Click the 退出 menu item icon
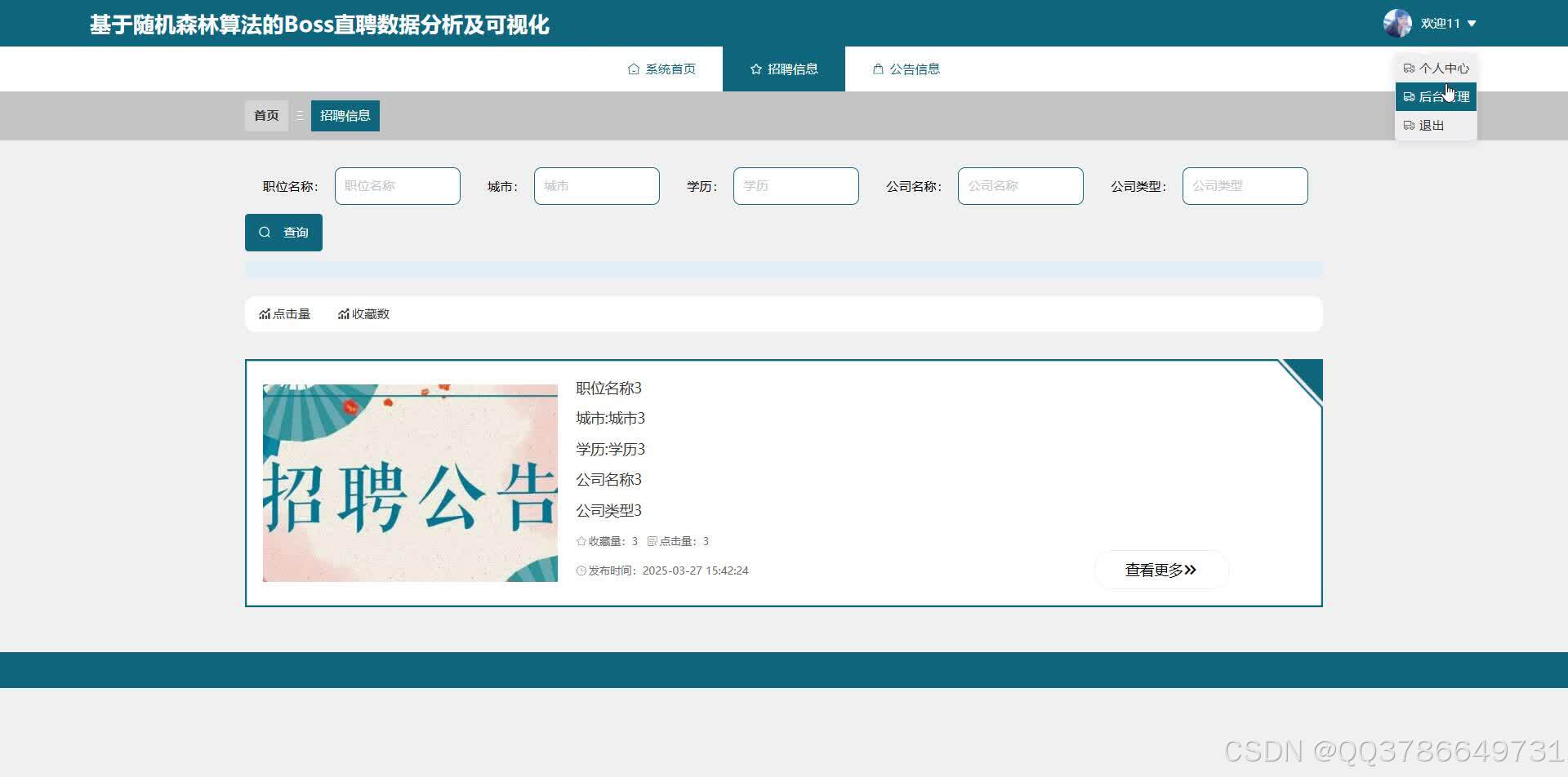Image resolution: width=1568 pixels, height=777 pixels. 1409,125
